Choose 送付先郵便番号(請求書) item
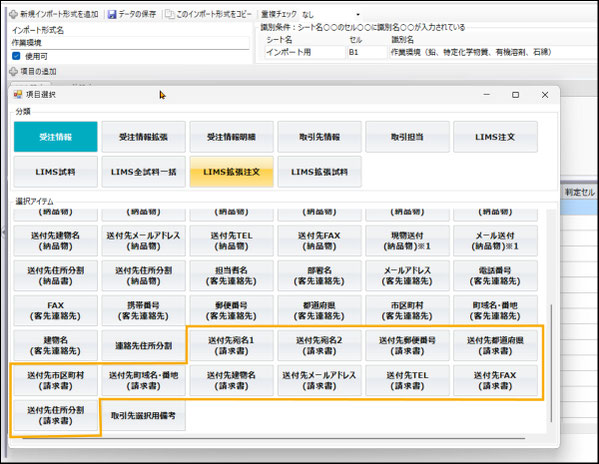 click(407, 345)
